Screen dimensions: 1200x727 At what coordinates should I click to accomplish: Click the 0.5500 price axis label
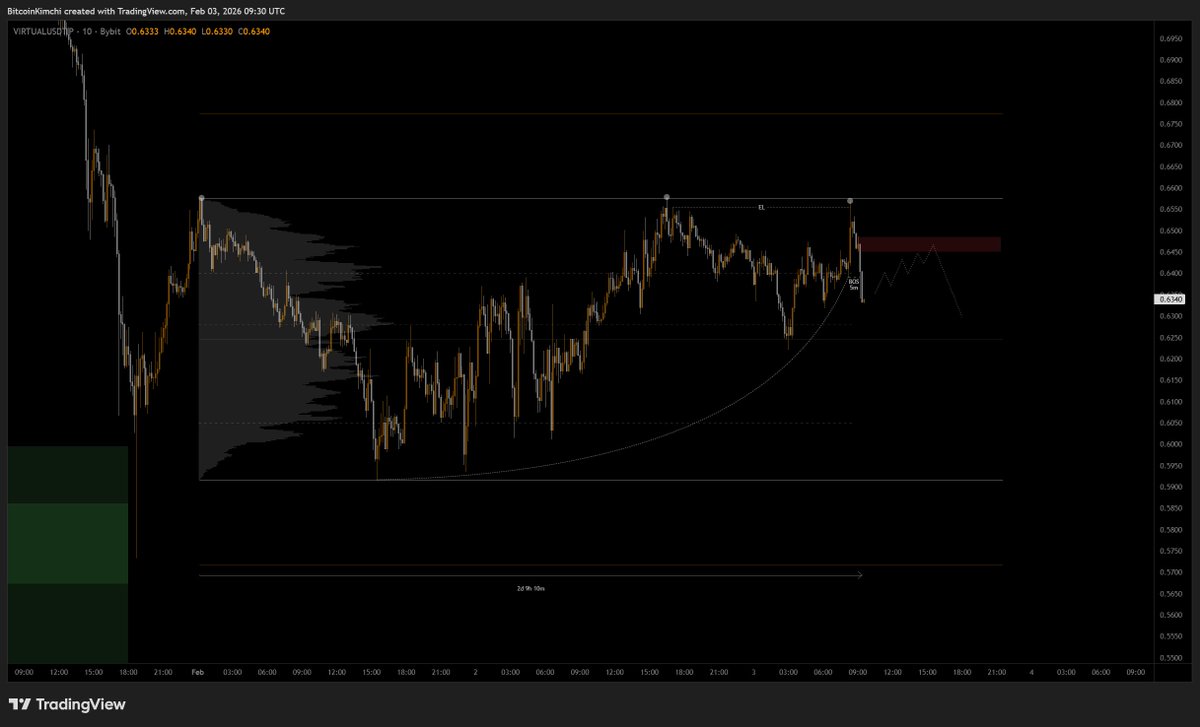1172,657
